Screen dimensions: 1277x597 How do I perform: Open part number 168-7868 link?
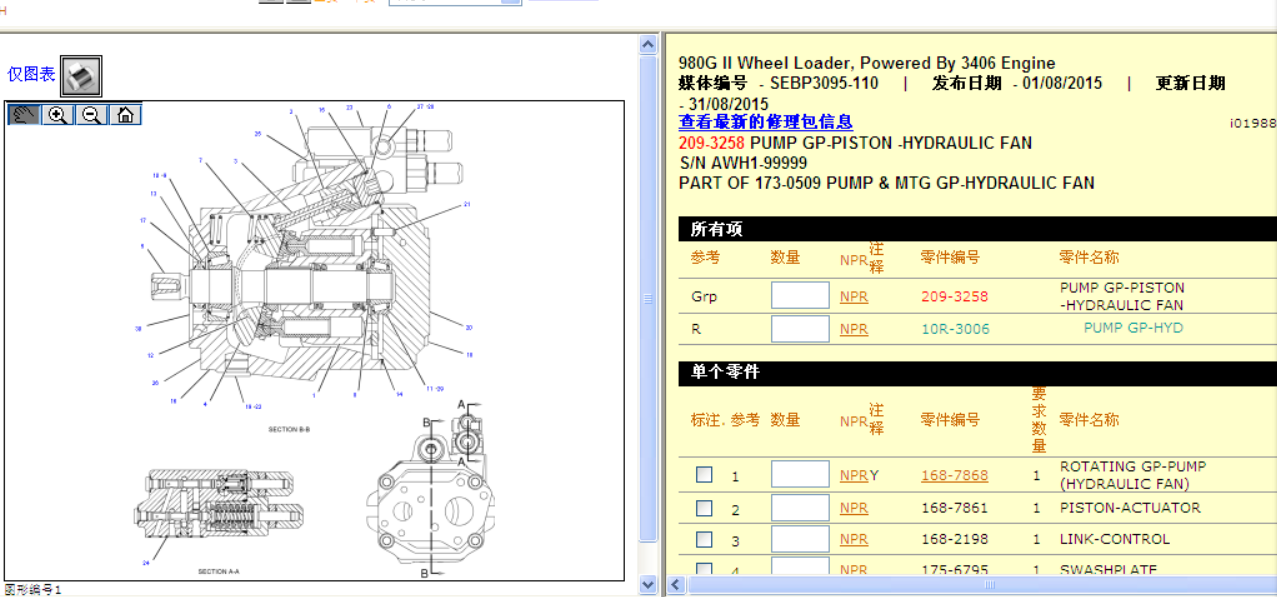954,476
